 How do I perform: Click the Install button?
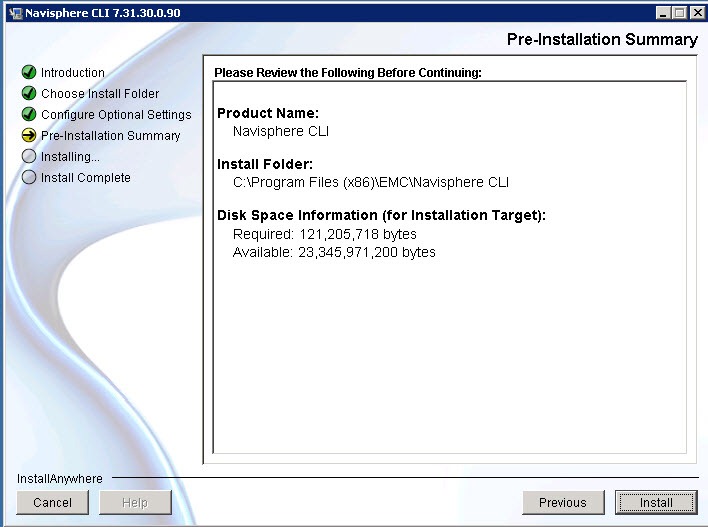[x=656, y=502]
